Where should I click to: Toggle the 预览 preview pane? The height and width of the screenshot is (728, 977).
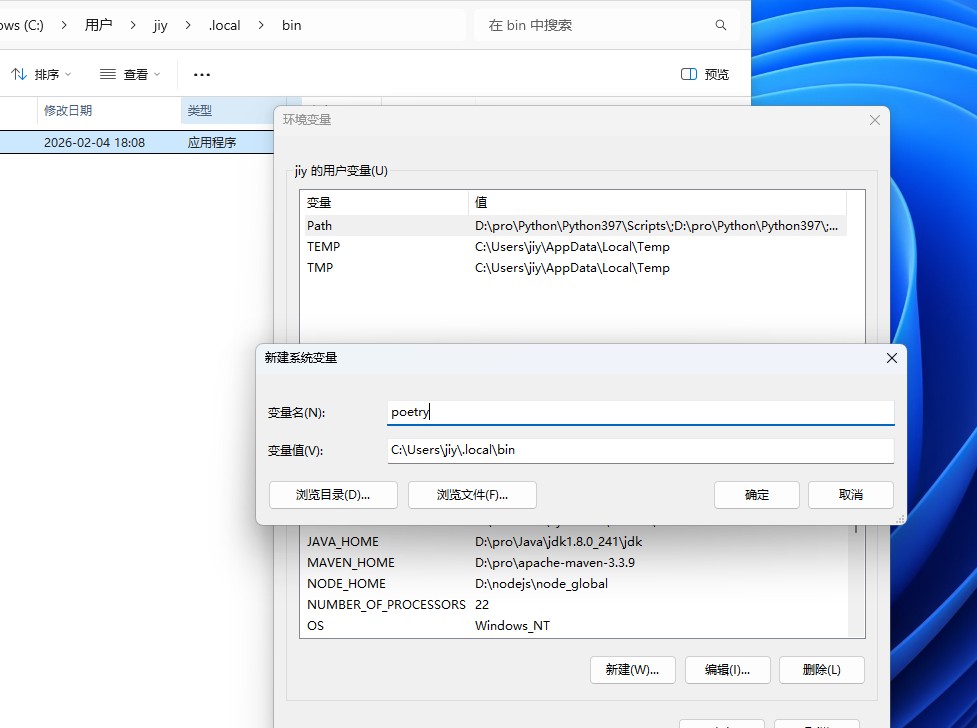pyautogui.click(x=705, y=74)
